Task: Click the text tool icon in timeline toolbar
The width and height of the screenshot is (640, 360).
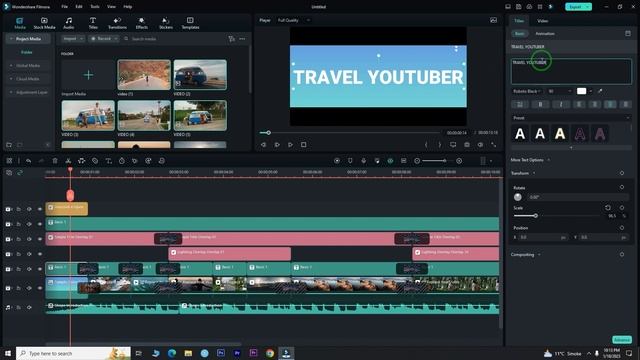Action: coord(108,161)
